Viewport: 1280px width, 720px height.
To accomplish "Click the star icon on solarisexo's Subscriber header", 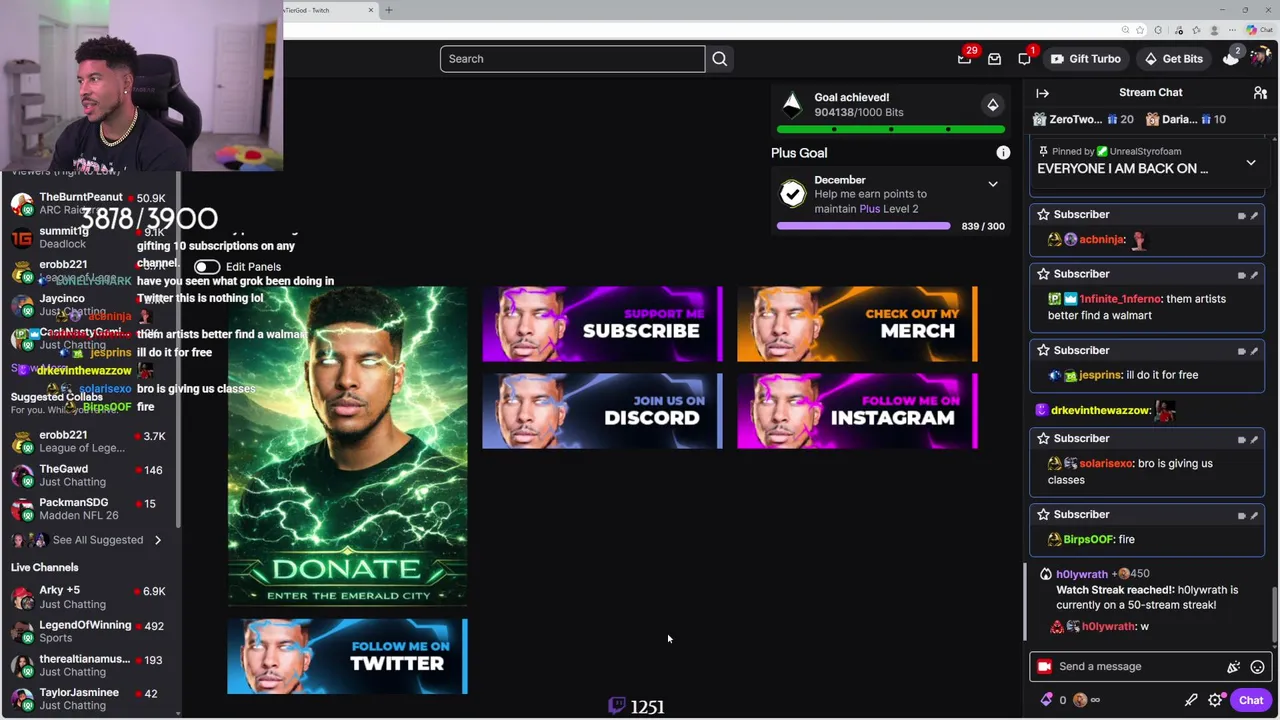I will coord(1043,439).
